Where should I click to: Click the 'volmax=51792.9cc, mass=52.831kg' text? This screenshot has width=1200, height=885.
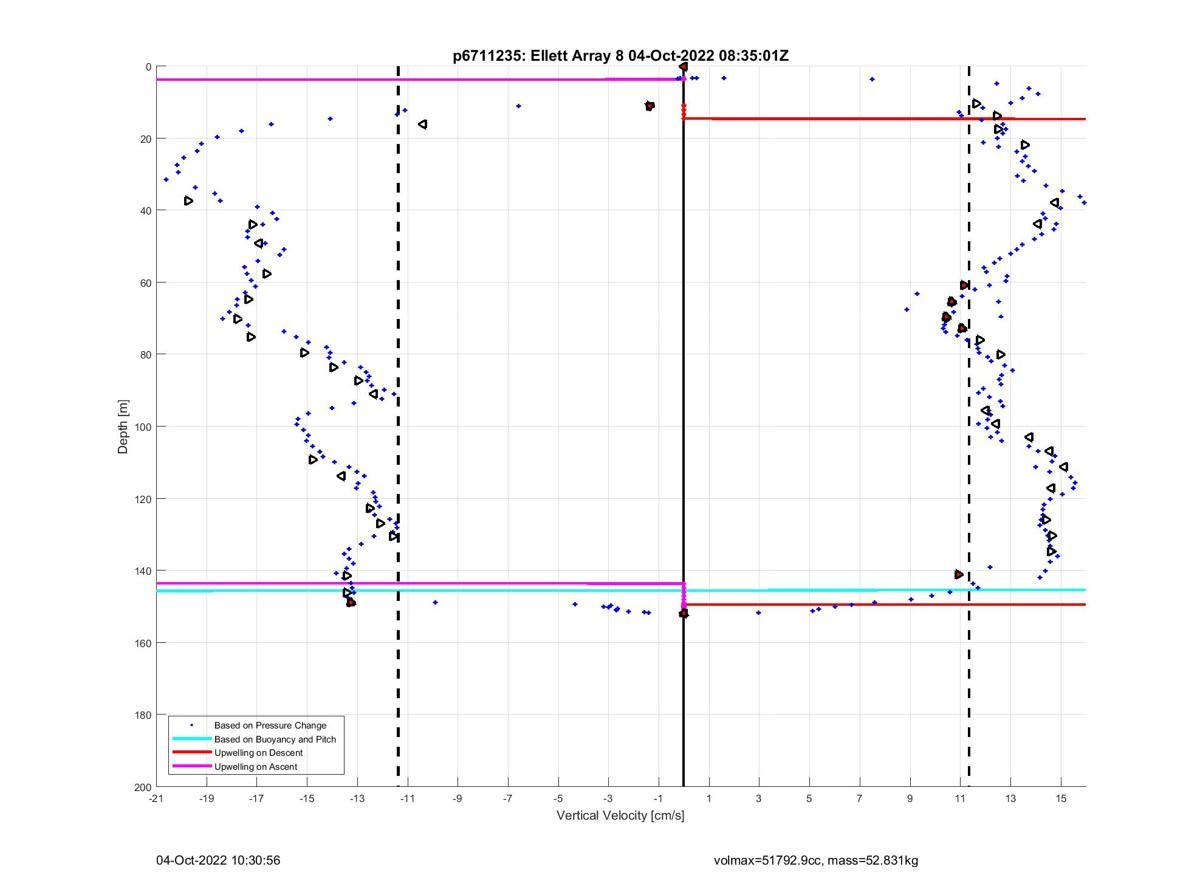816,860
